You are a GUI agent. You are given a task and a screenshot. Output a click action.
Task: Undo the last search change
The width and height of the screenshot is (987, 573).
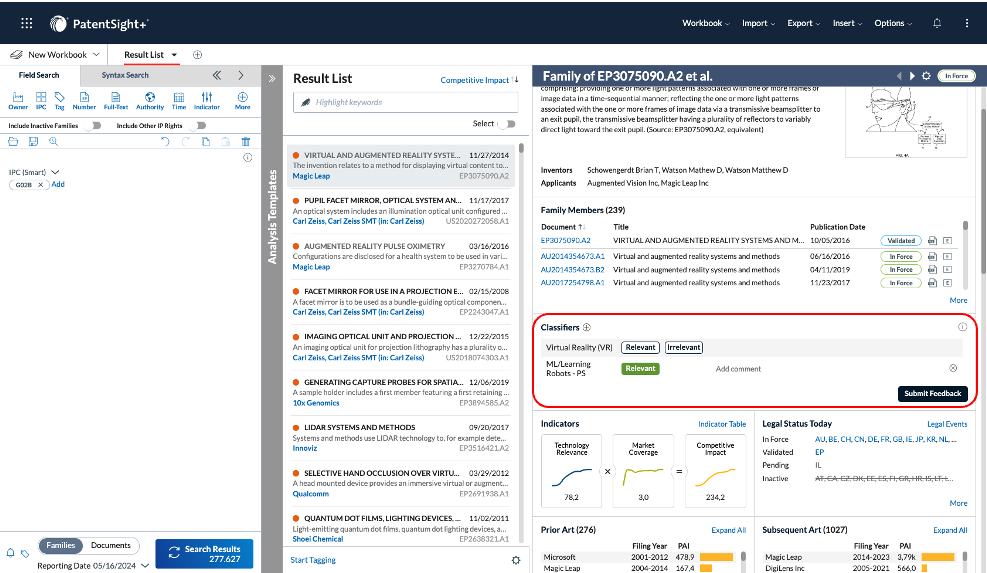[165, 142]
